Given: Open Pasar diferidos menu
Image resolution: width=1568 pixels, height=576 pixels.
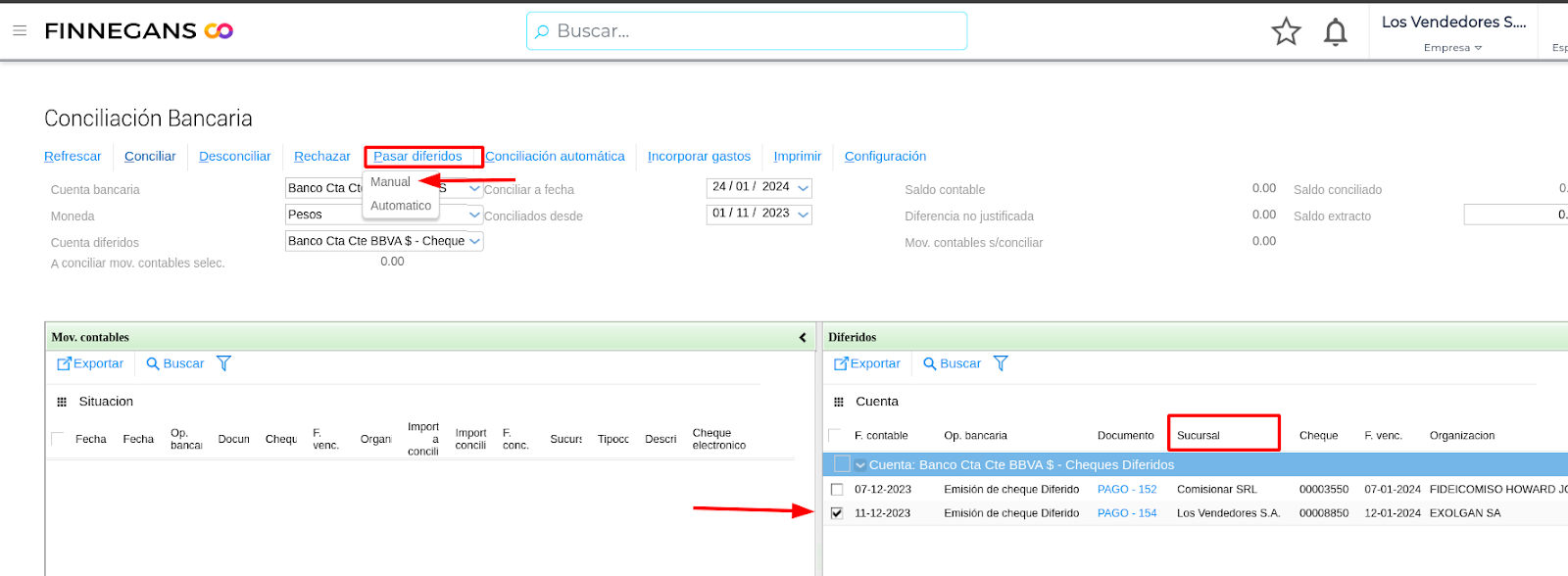Looking at the screenshot, I should point(417,156).
